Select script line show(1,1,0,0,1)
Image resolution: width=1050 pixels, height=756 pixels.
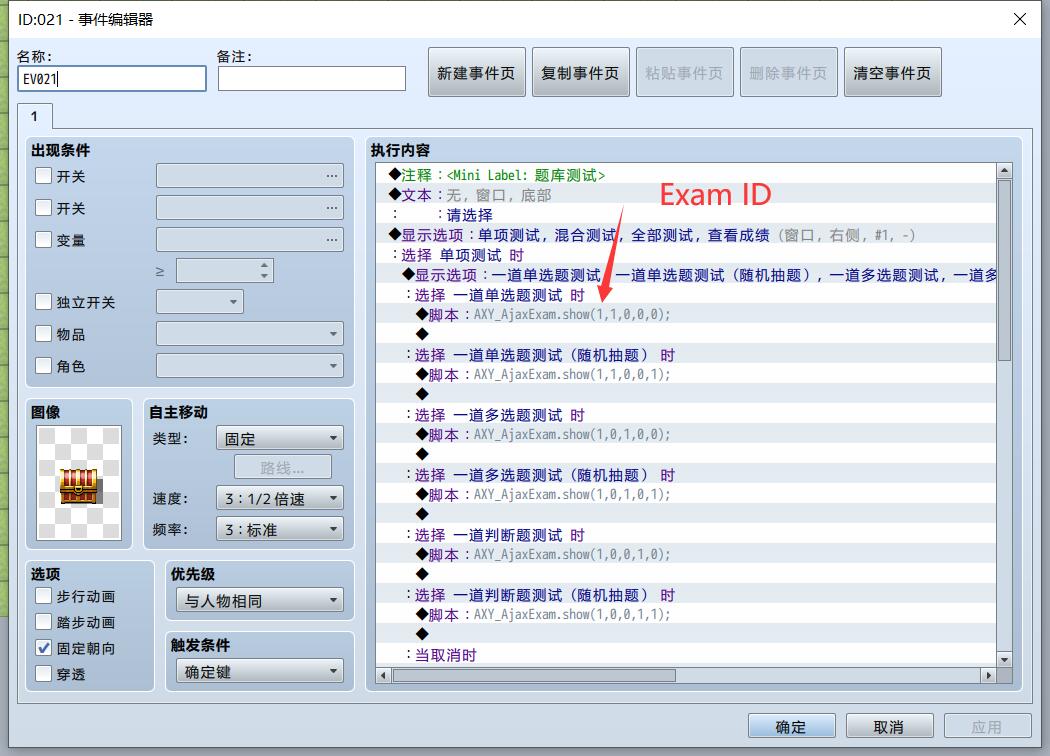pos(686,375)
